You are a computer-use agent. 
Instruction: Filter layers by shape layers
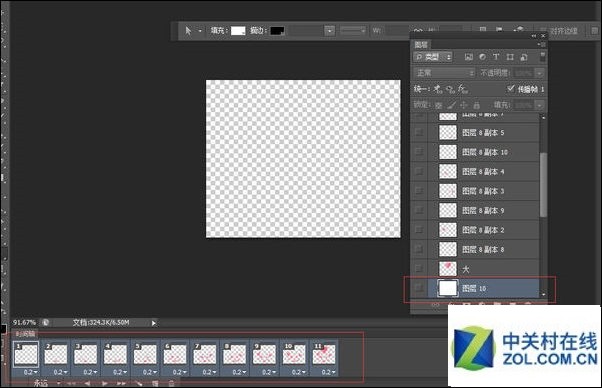(x=510, y=57)
